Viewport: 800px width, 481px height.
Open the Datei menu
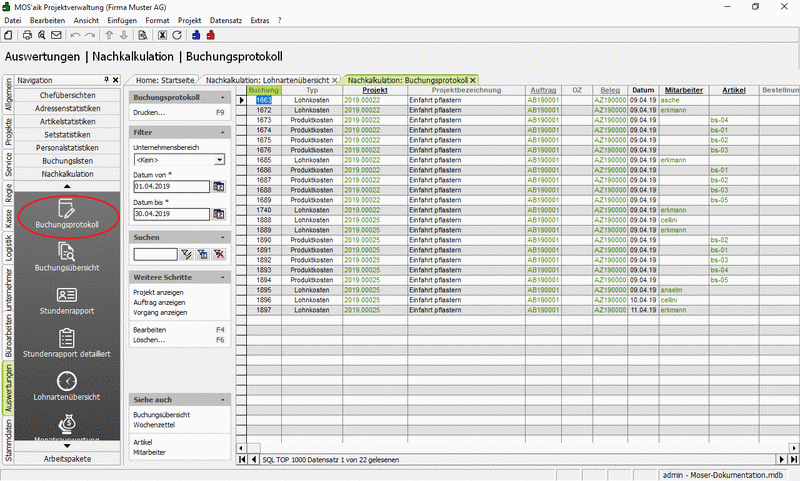click(13, 20)
